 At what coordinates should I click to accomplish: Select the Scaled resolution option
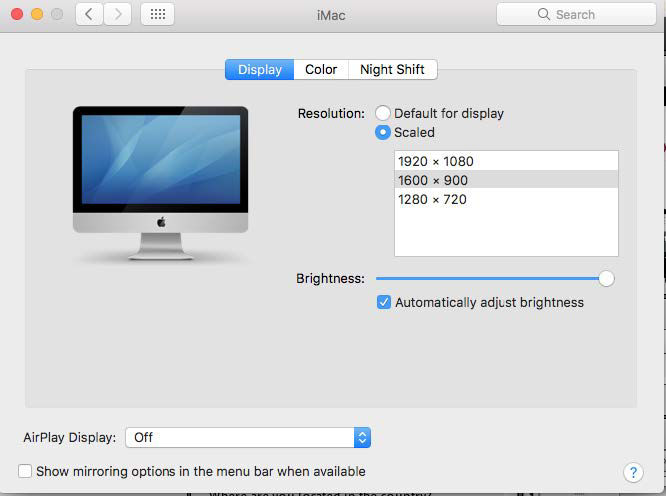pos(383,132)
